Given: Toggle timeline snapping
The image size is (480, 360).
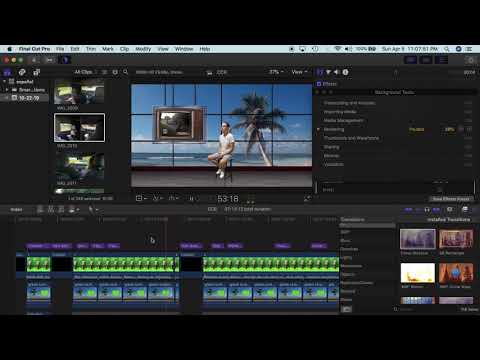Looking at the screenshot, I should 436,209.
